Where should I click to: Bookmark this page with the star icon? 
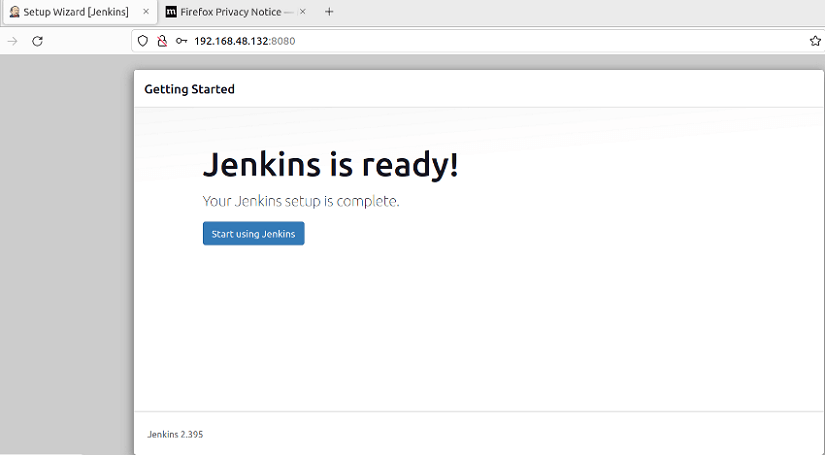815,41
